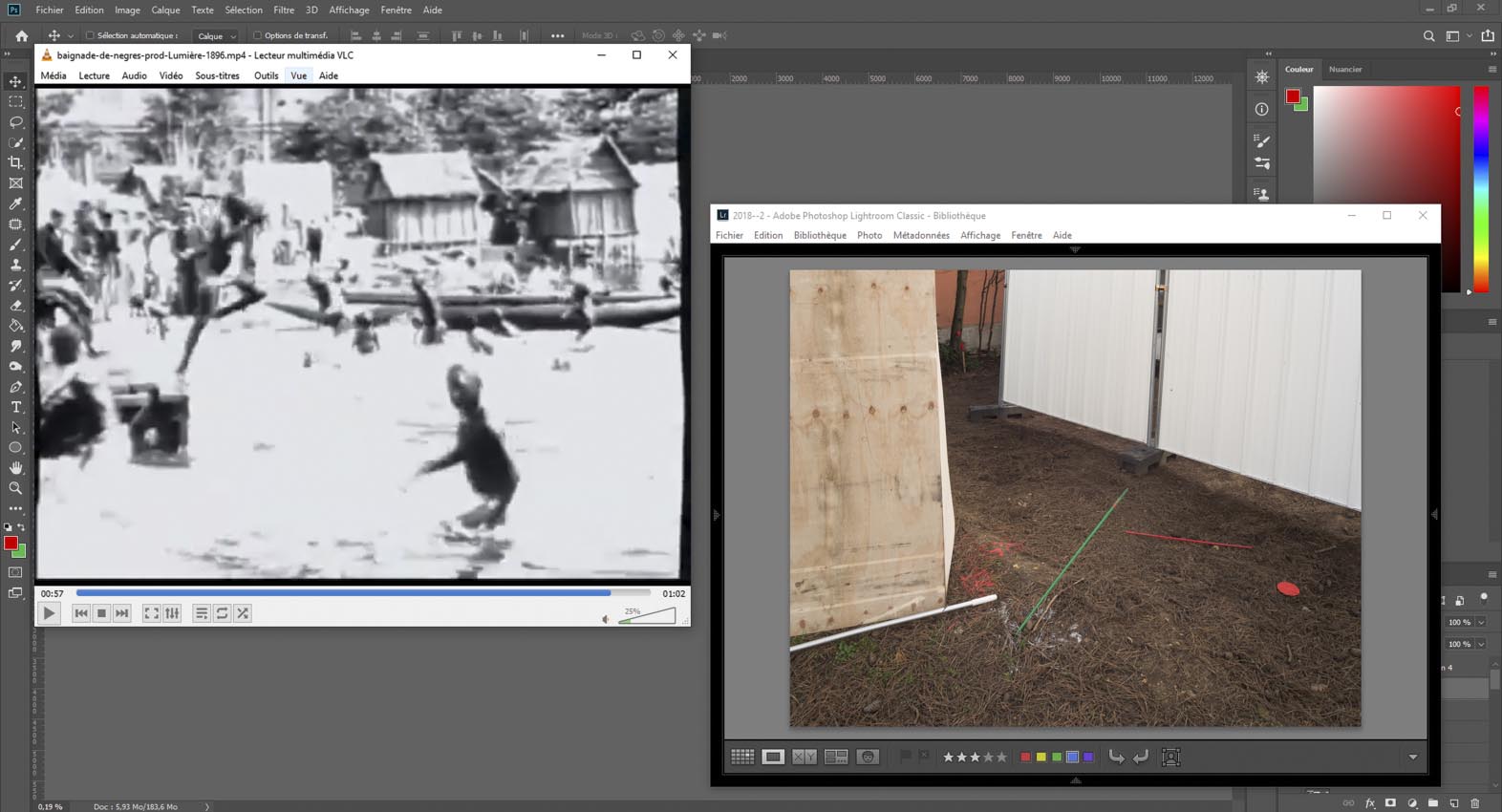
Task: Open Lightroom People face view
Action: click(868, 757)
